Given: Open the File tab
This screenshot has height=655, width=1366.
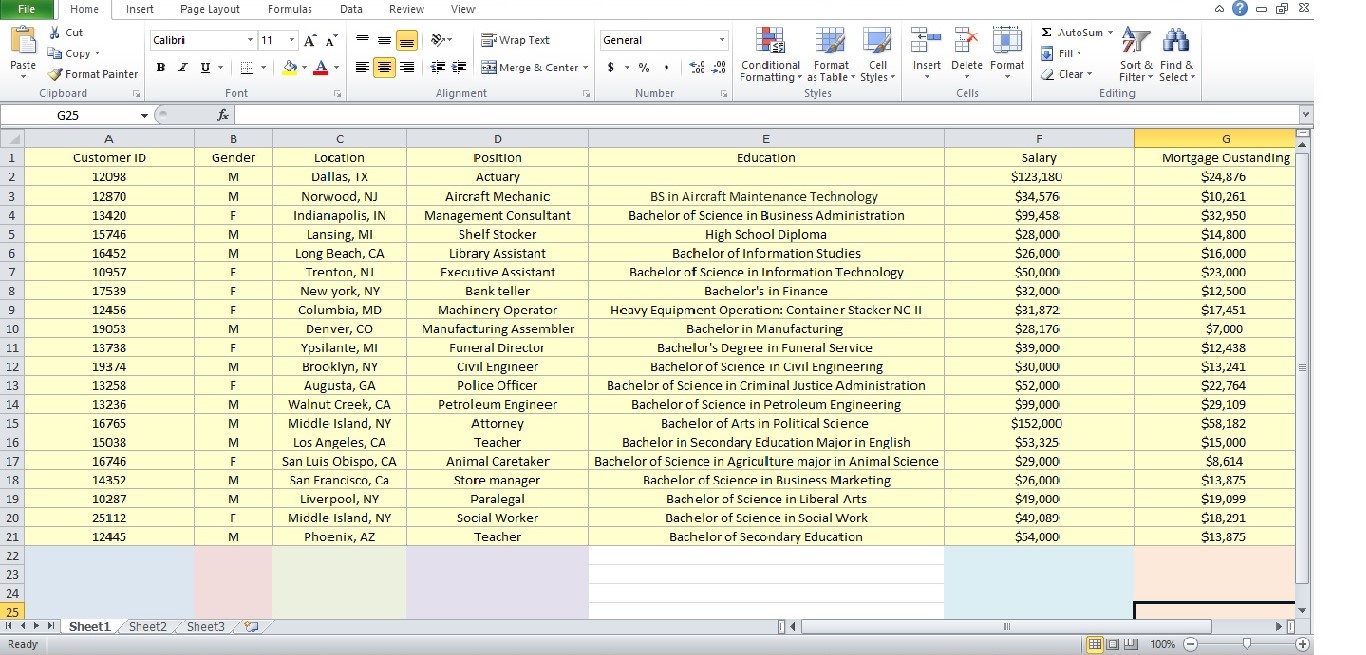Looking at the screenshot, I should (27, 9).
